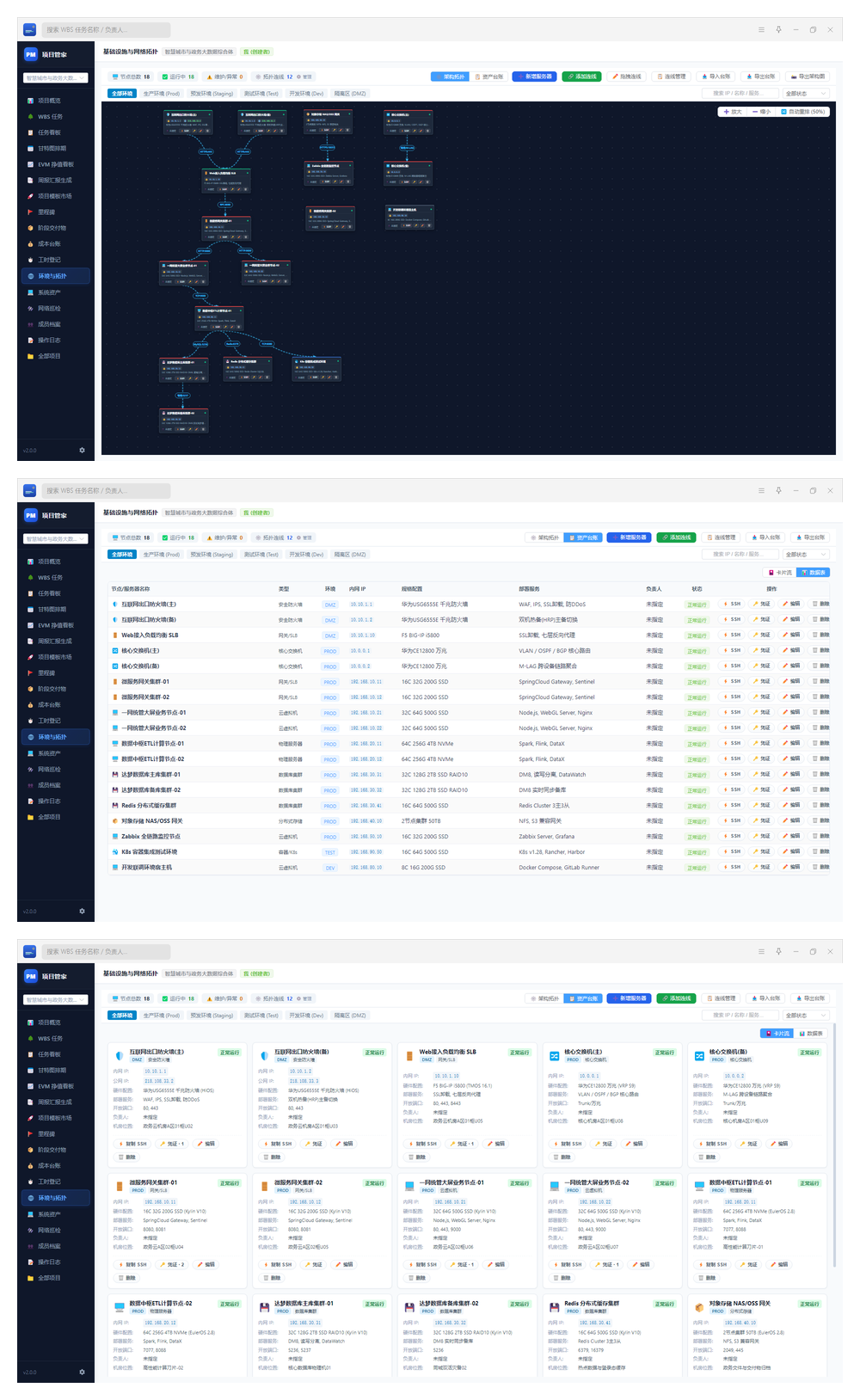Select the 生产环境 (Prod) tab in the topology window
Screen dimensions: 860x1400
point(162,94)
